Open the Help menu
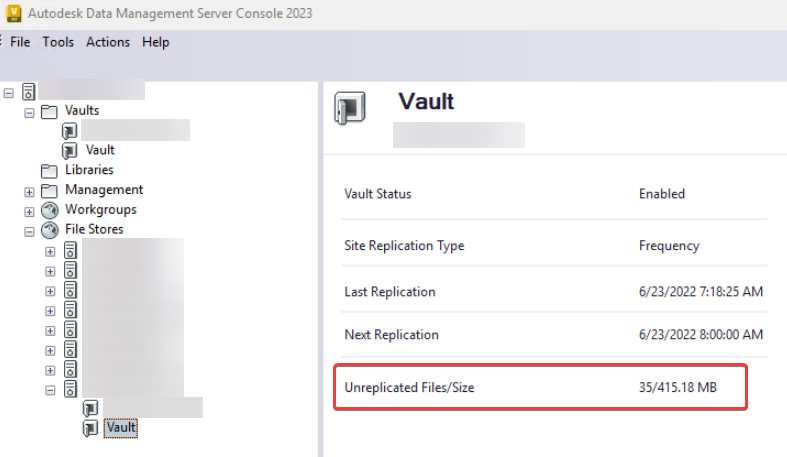The height and width of the screenshot is (457, 787). point(155,42)
